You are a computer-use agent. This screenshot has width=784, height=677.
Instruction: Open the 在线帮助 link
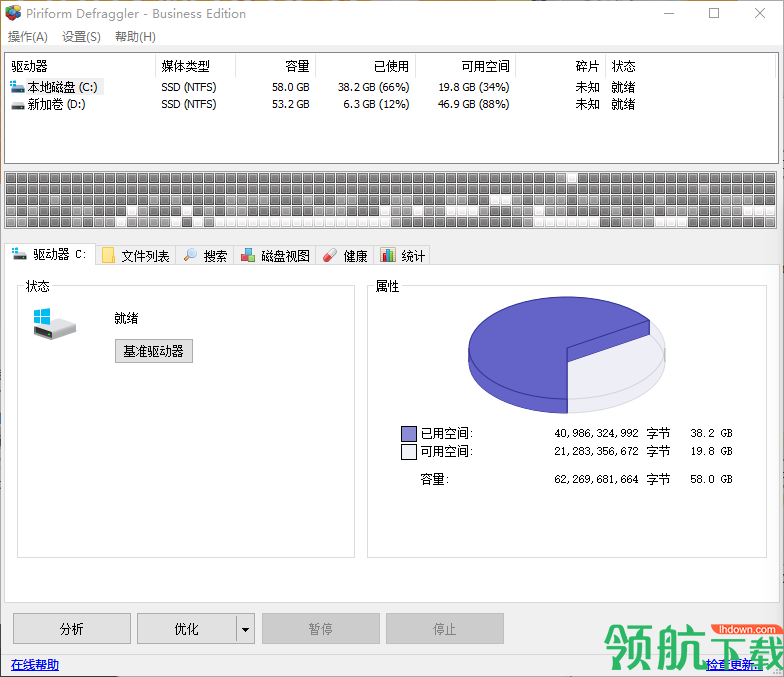click(34, 664)
